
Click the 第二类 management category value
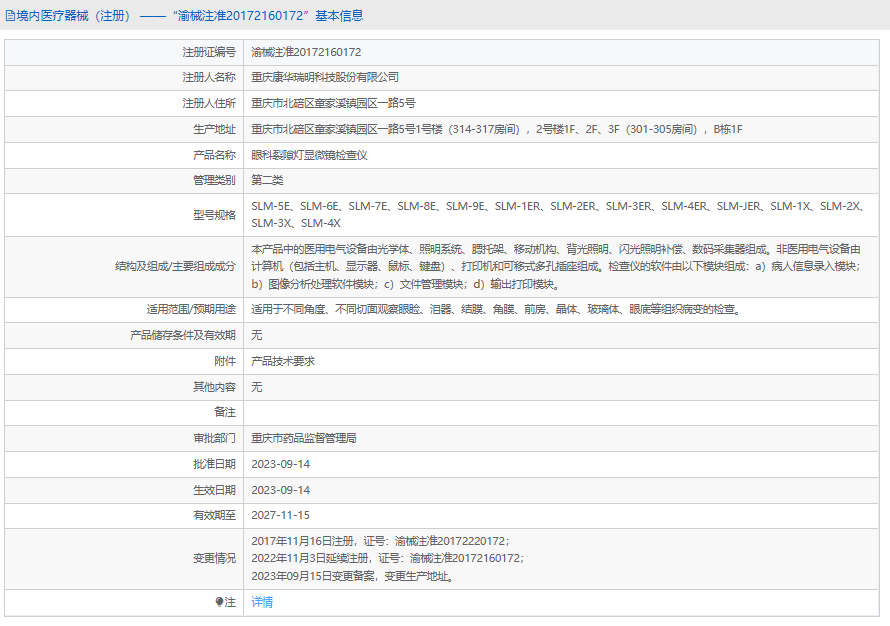point(267,181)
